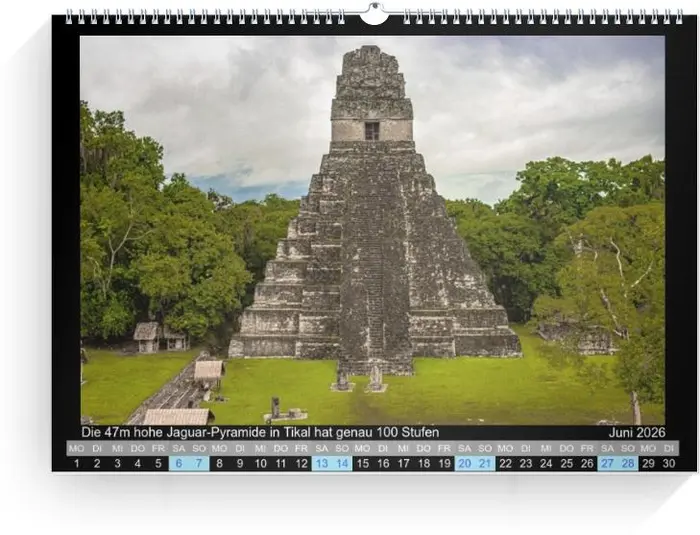Select day 10 on the calendar

point(260,464)
